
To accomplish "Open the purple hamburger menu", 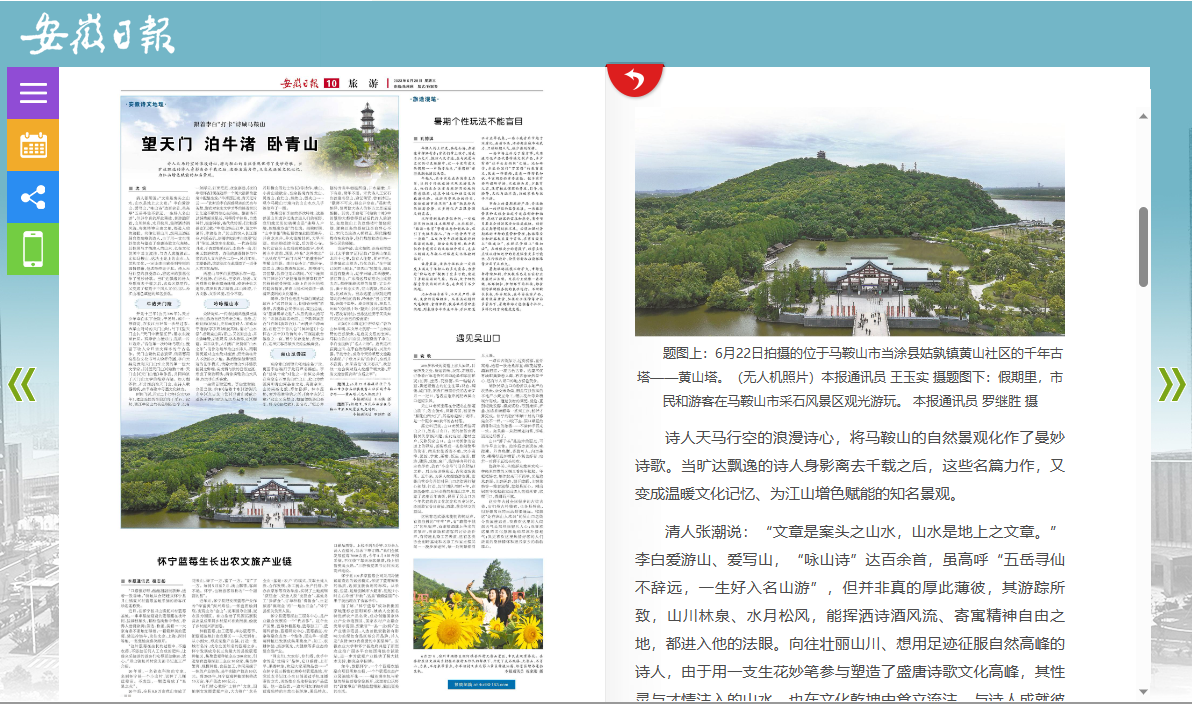I will point(33,93).
